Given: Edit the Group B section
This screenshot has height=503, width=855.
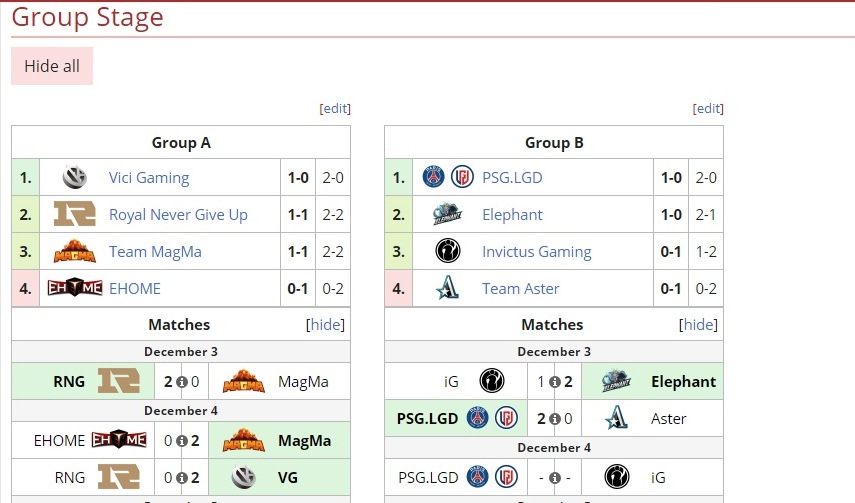Looking at the screenshot, I should (708, 109).
